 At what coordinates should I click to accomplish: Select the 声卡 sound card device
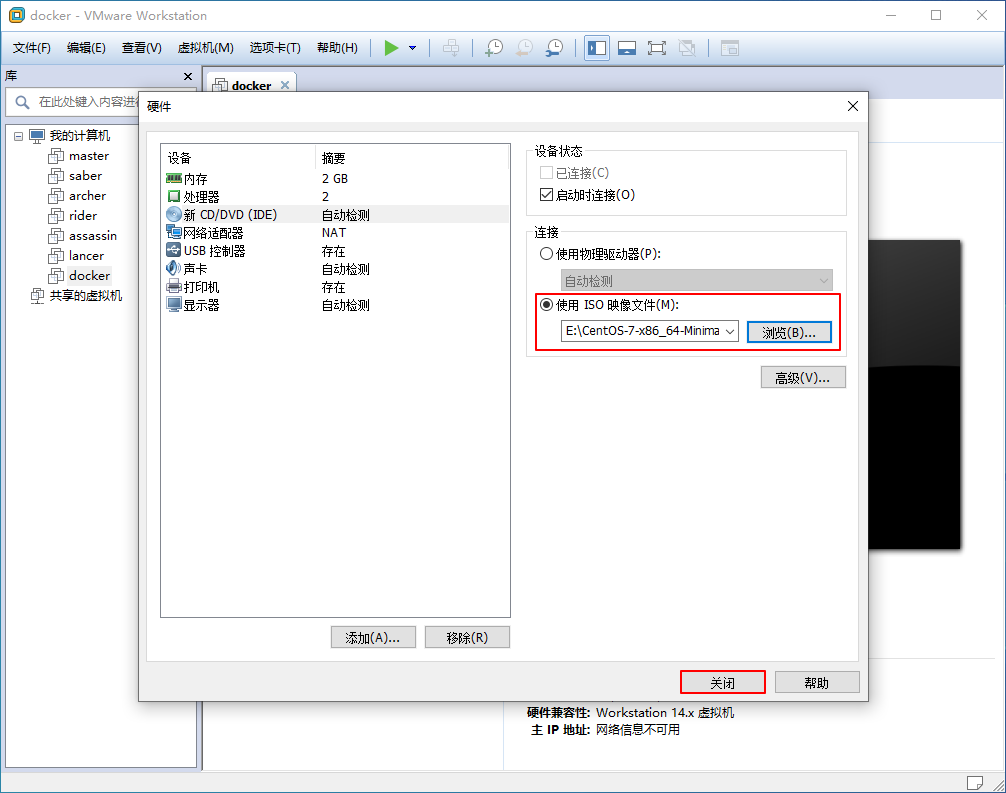[x=195, y=268]
